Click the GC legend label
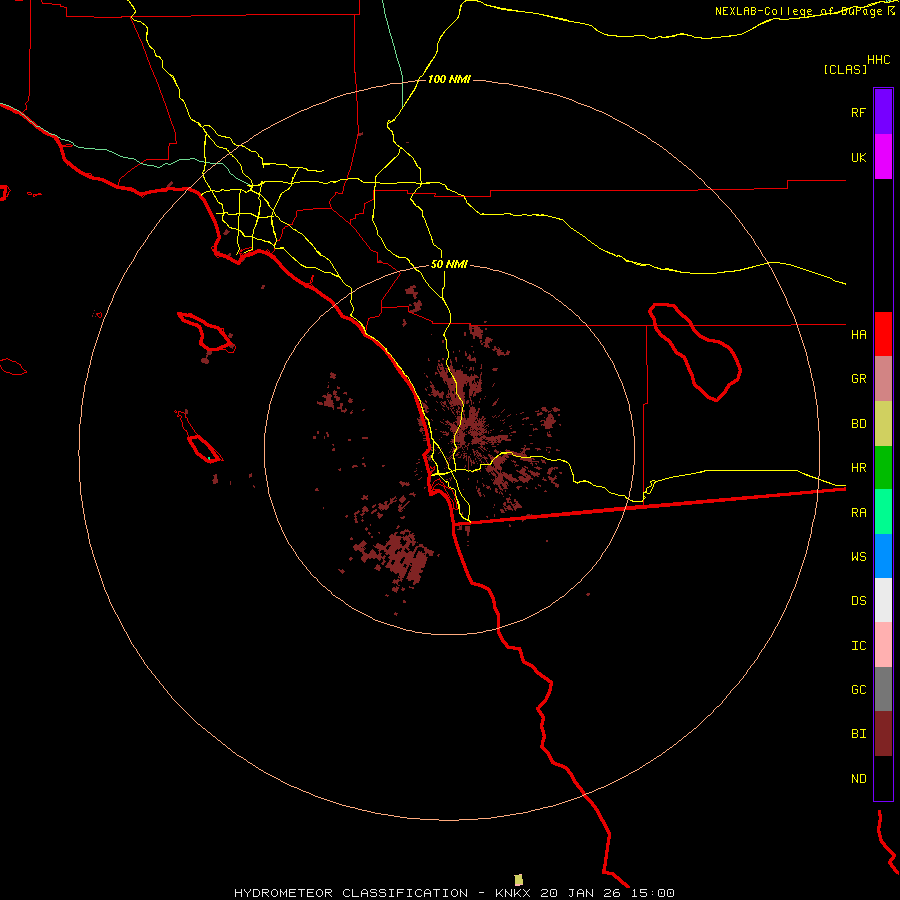The width and height of the screenshot is (900, 900). point(858,689)
